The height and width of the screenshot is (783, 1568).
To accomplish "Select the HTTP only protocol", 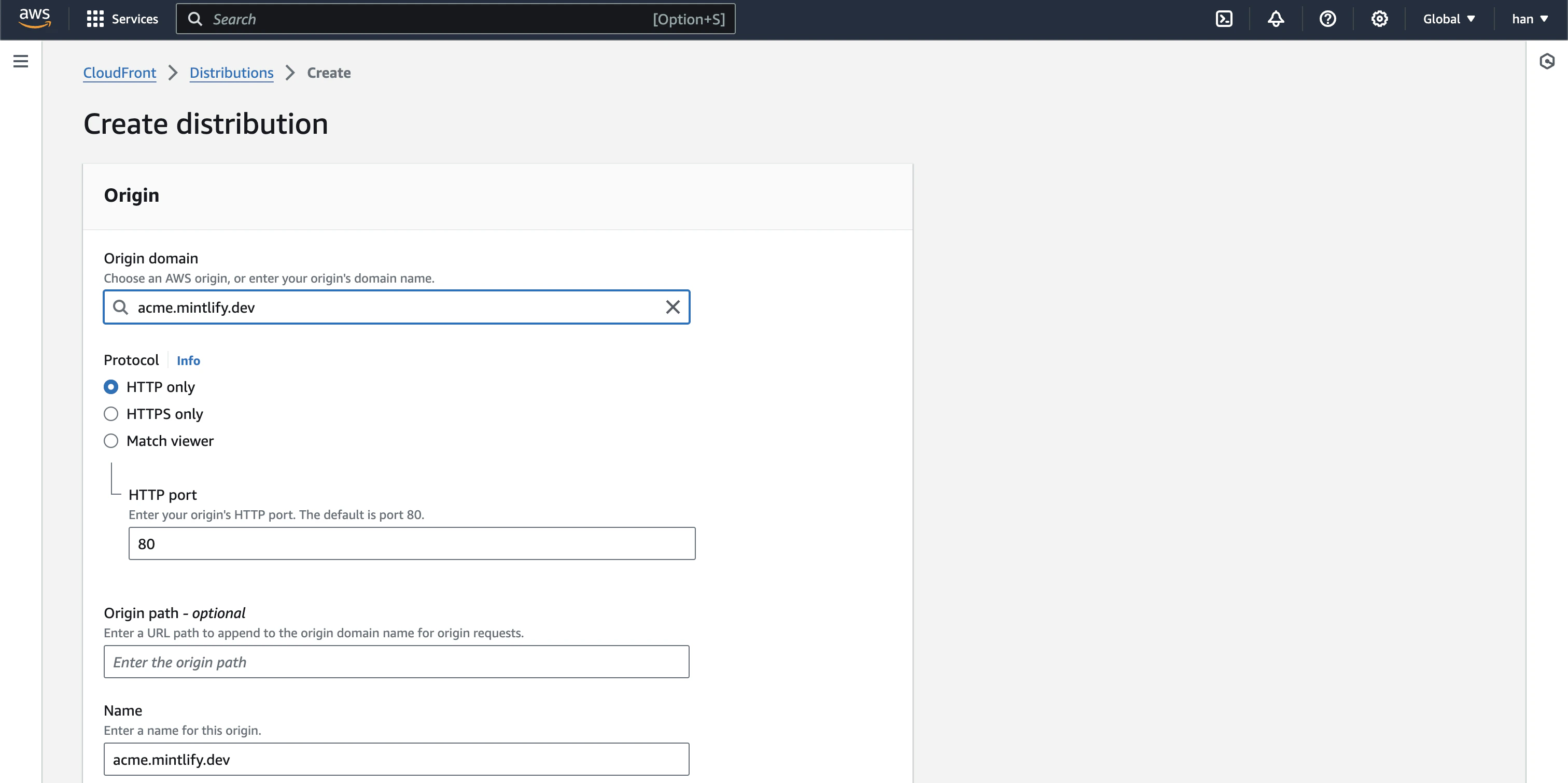I will (111, 387).
